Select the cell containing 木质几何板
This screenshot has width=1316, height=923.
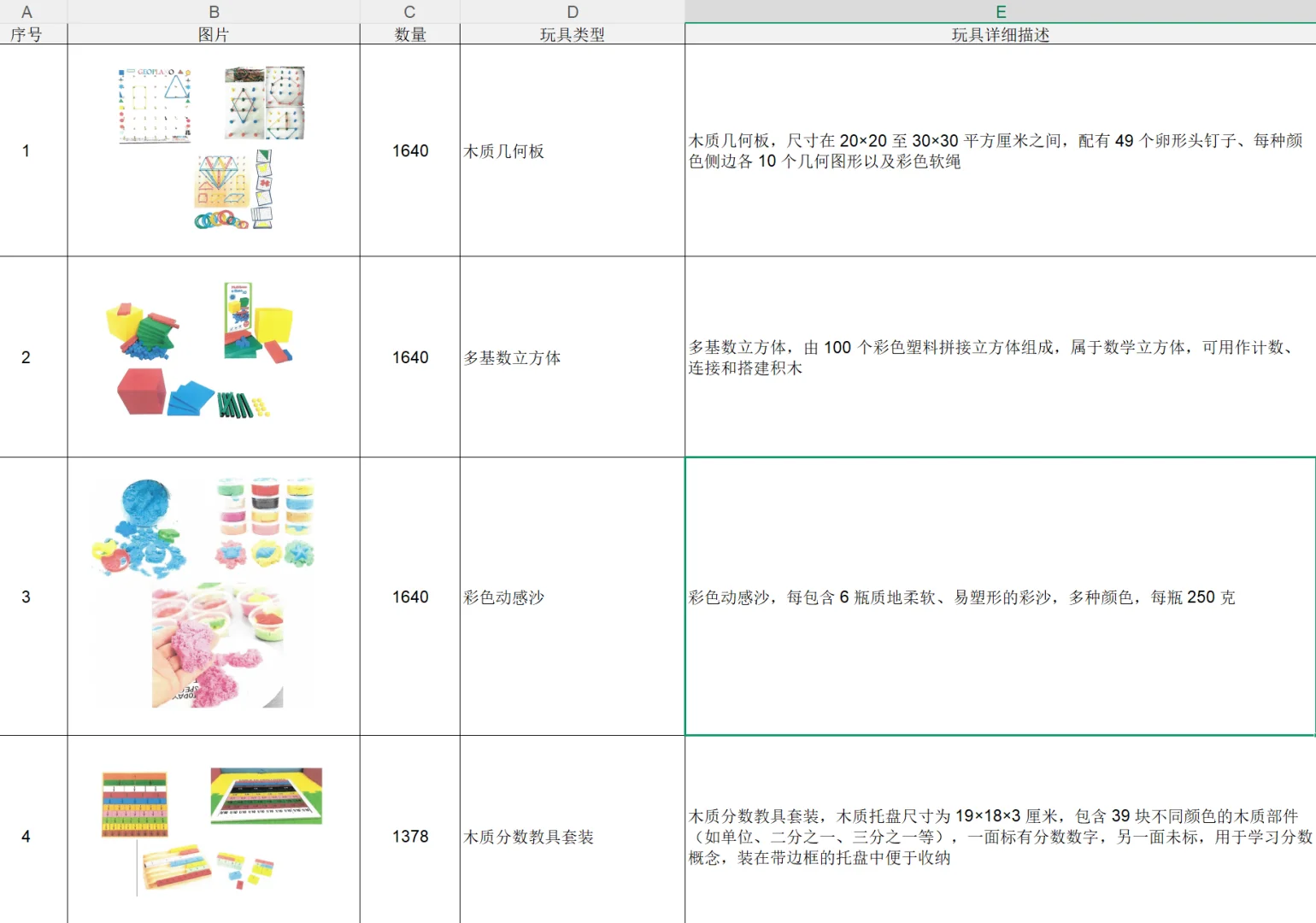tap(572, 151)
